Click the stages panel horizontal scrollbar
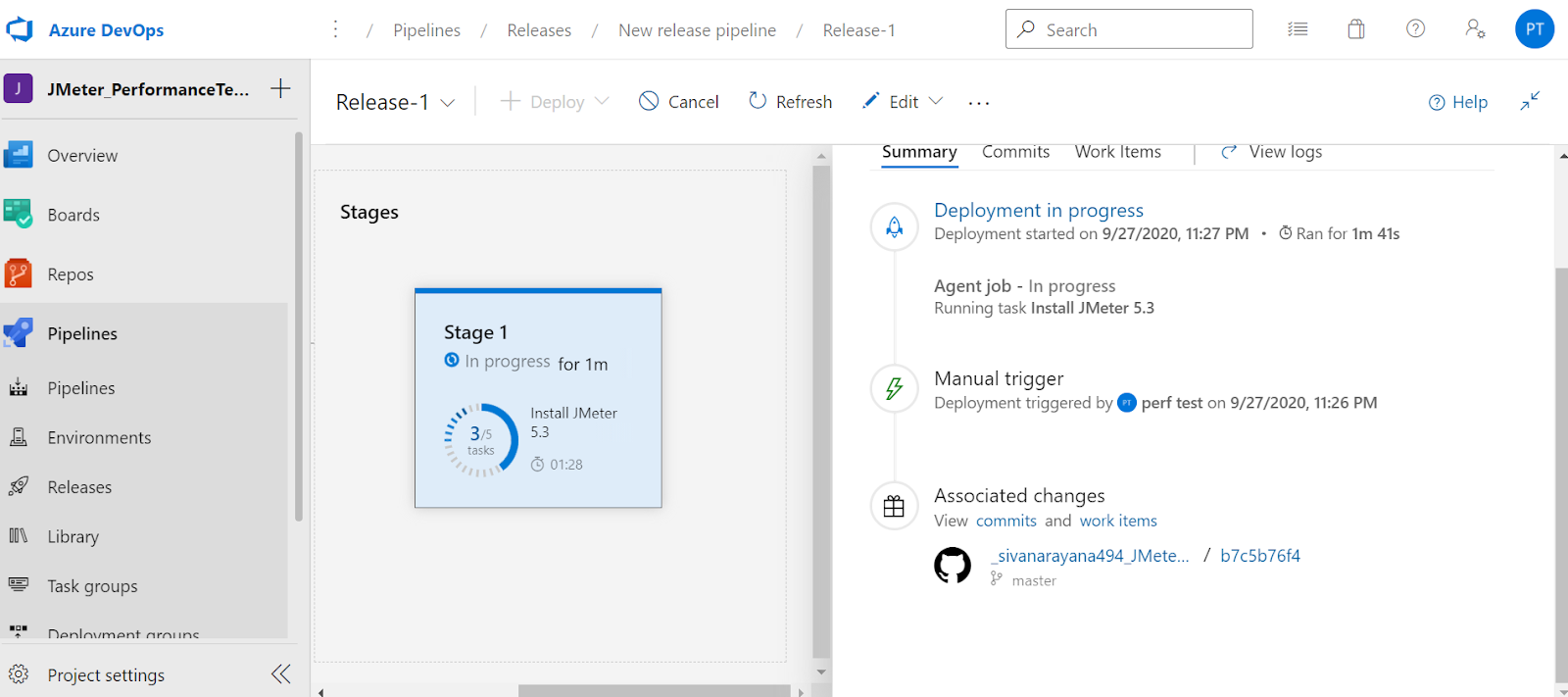1568x697 pixels. [655, 691]
